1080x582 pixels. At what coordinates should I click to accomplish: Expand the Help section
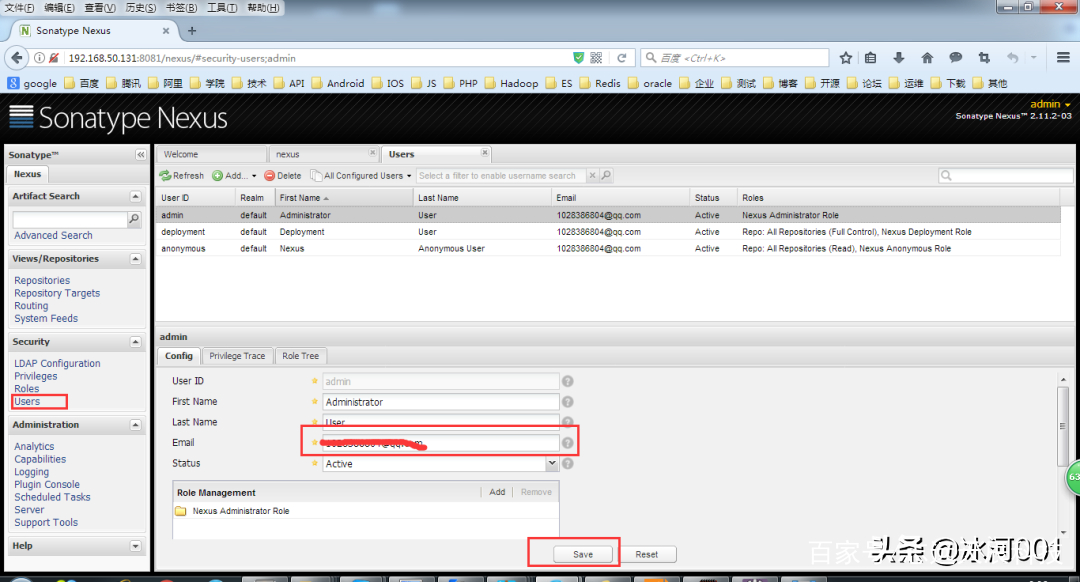(x=136, y=546)
